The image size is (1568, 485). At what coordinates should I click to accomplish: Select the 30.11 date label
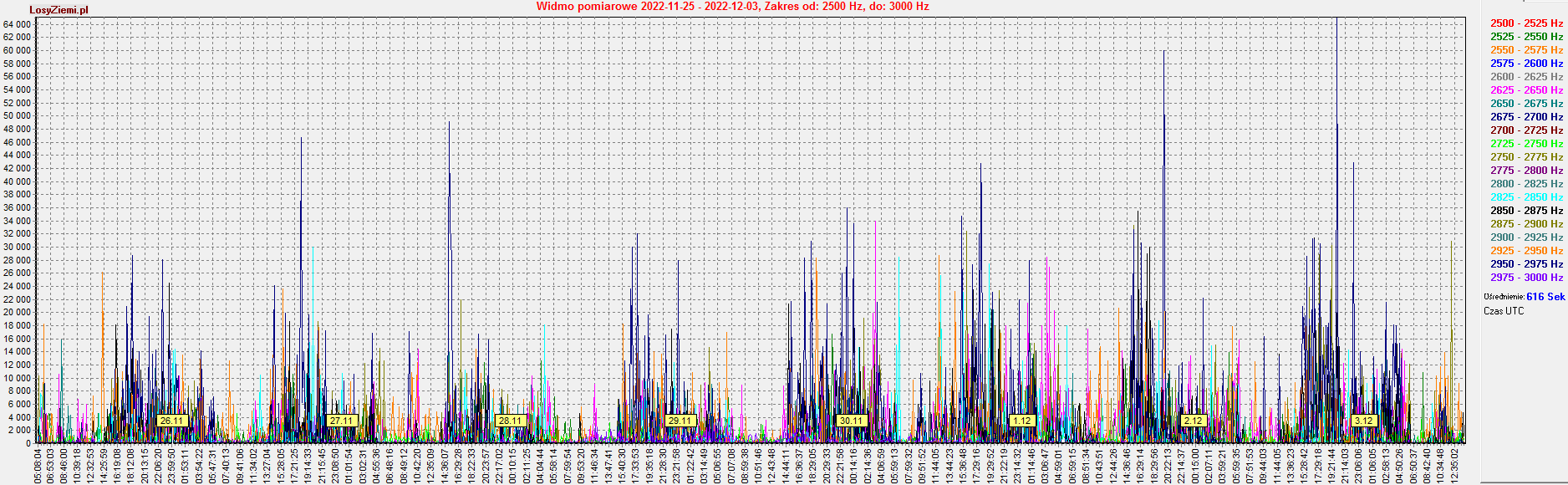pyautogui.click(x=851, y=421)
